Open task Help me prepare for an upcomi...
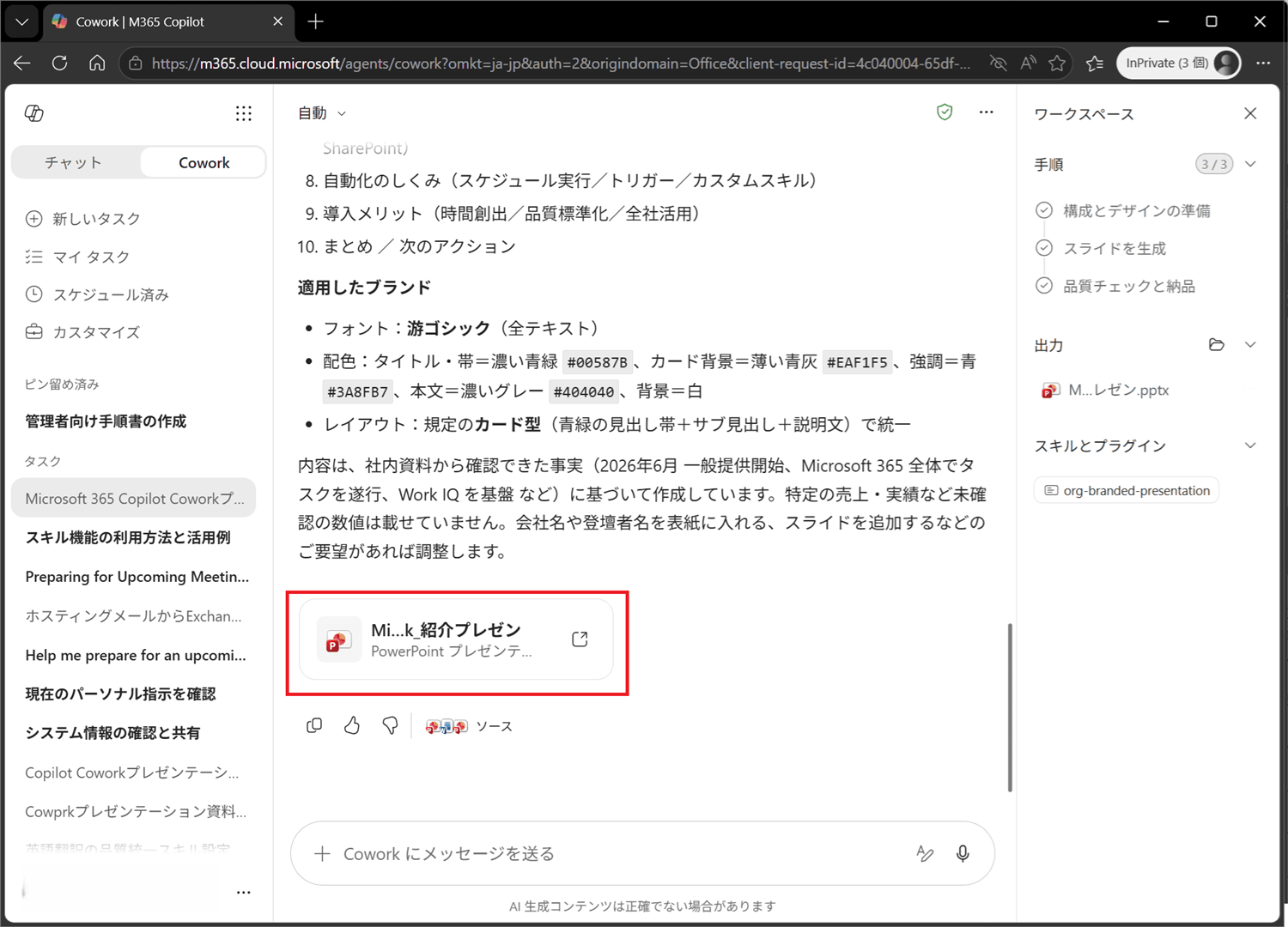Viewport: 1288px width, 927px height. pos(134,655)
